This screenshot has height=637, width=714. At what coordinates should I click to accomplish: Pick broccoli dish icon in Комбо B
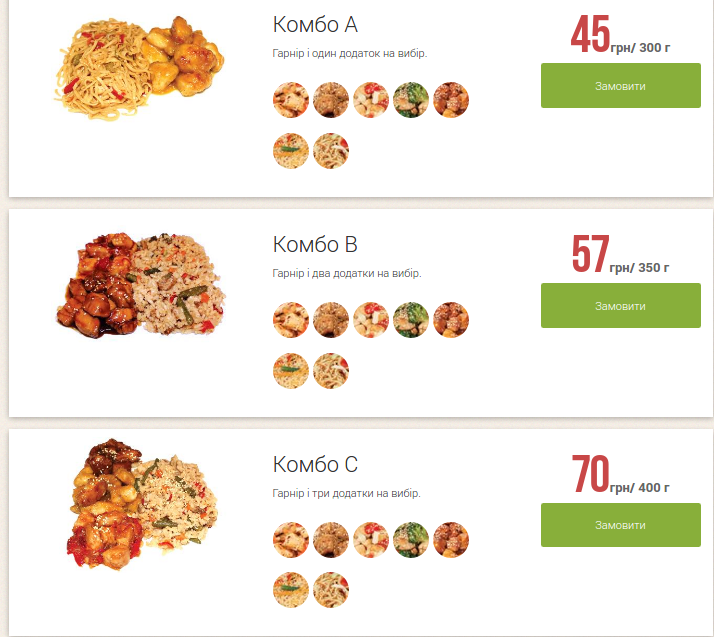click(x=411, y=320)
